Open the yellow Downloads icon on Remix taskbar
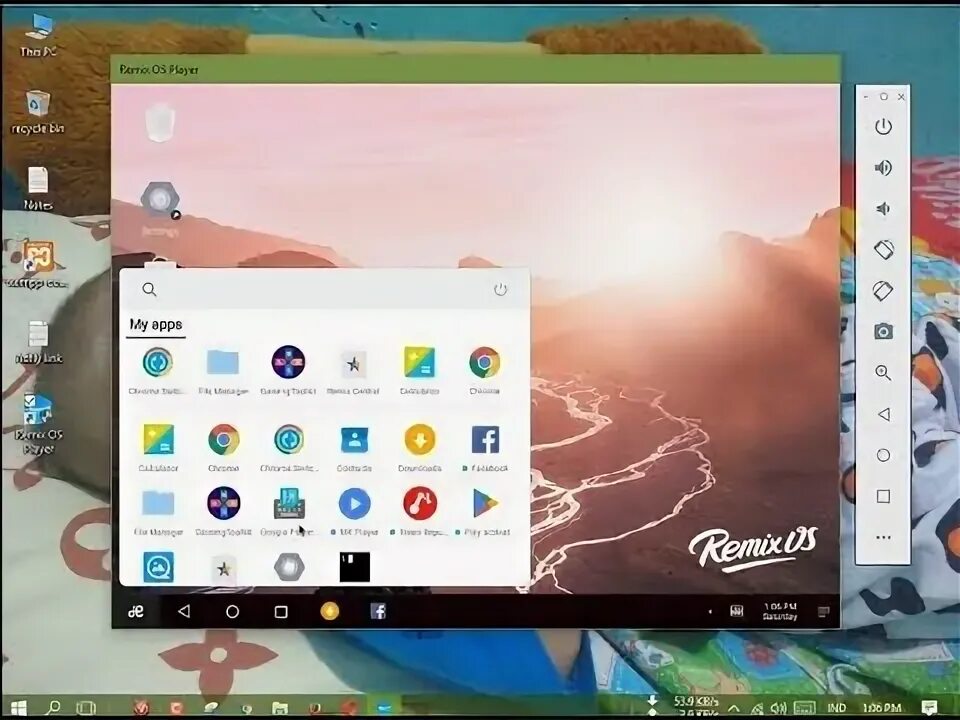960x720 pixels. (x=329, y=611)
